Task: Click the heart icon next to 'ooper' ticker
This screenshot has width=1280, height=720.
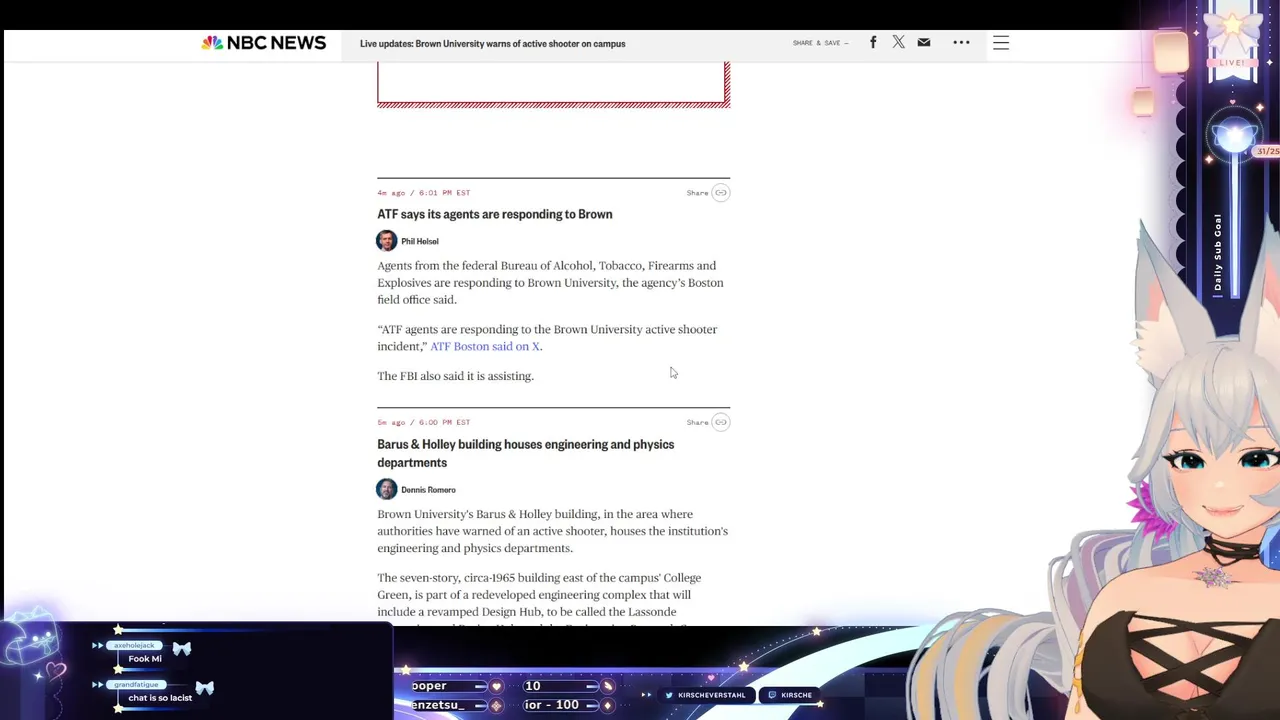Action: (496, 686)
